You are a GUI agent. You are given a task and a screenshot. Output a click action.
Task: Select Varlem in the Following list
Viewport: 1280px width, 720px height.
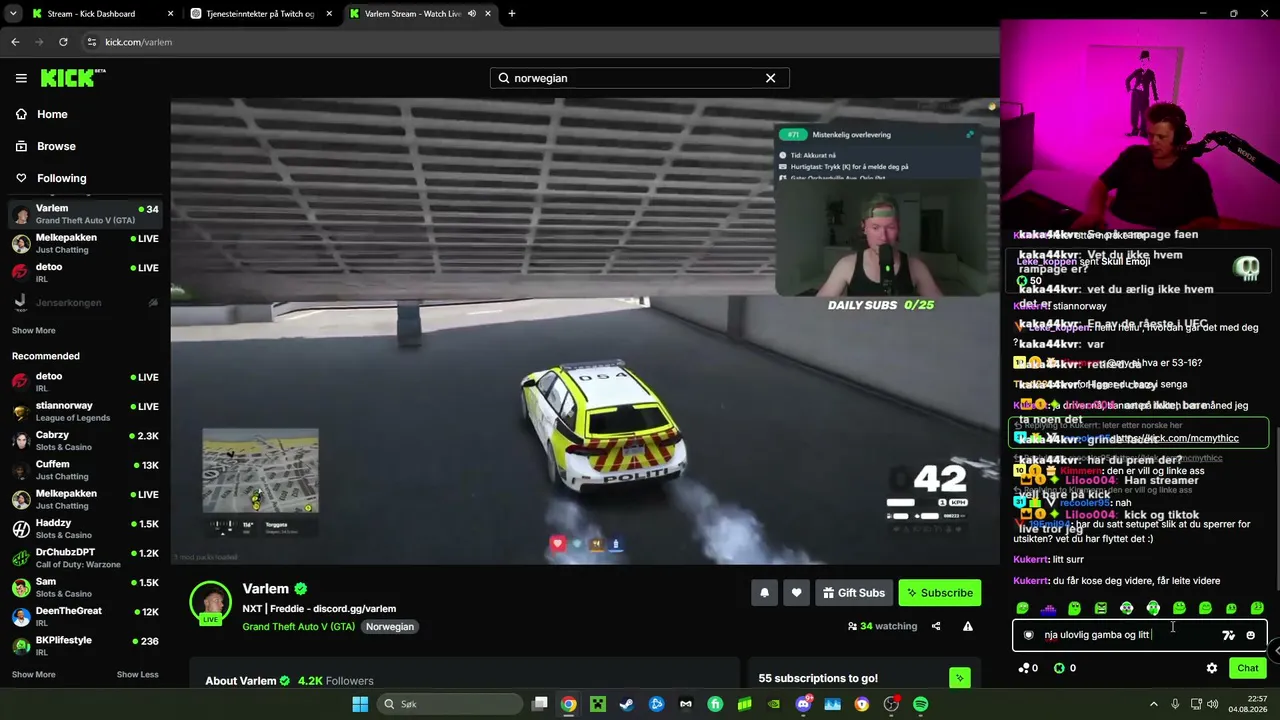(86, 214)
